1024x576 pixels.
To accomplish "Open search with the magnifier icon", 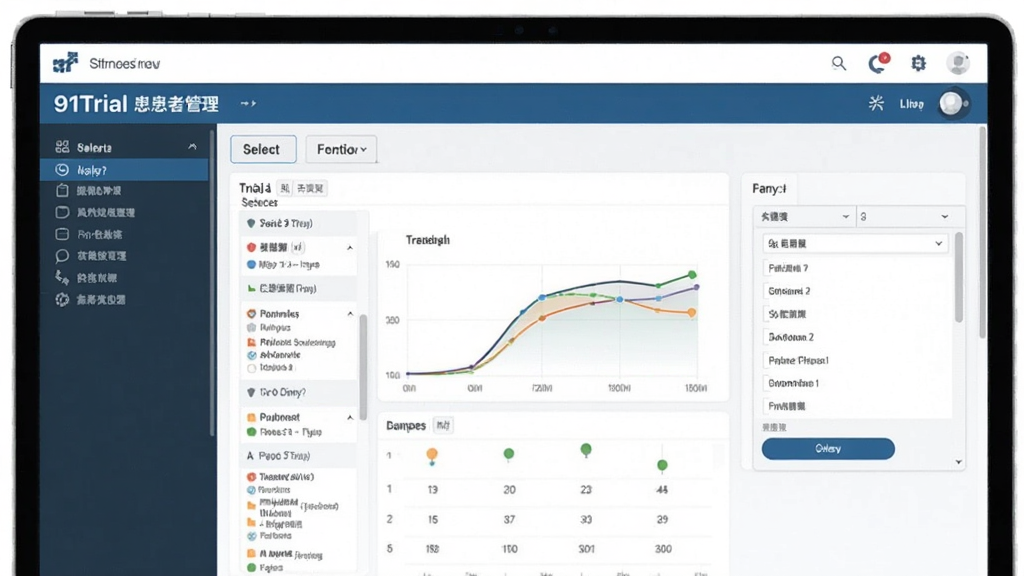I will pos(839,63).
